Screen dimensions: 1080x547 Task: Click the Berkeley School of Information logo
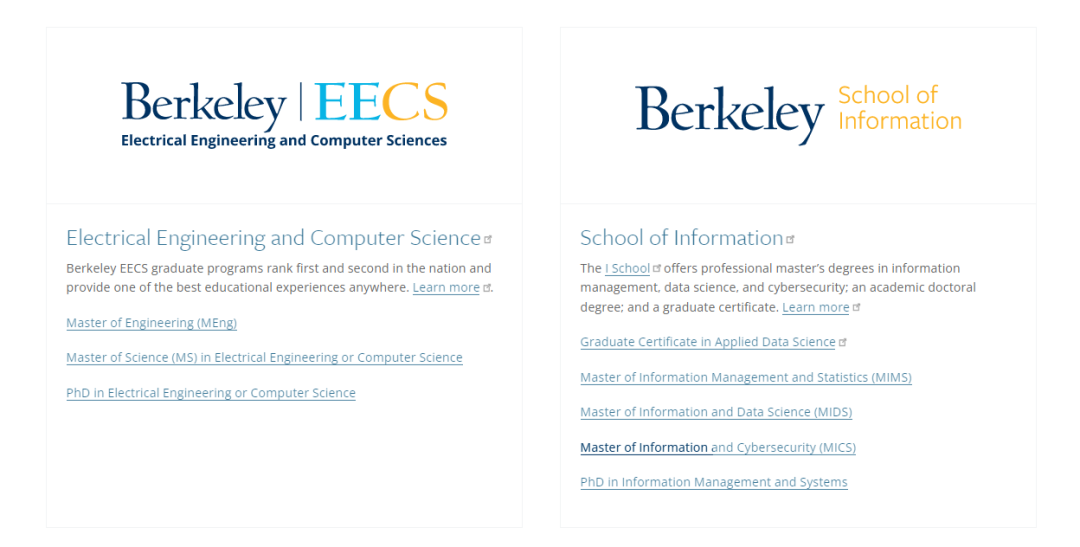pos(798,114)
